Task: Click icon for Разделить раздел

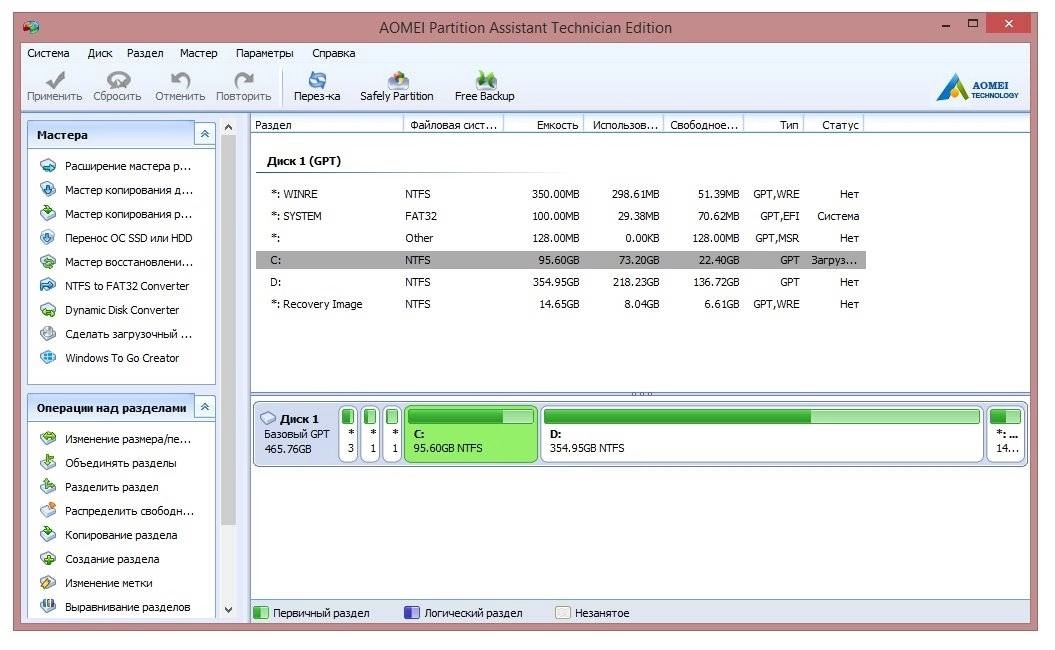Action: (x=48, y=486)
